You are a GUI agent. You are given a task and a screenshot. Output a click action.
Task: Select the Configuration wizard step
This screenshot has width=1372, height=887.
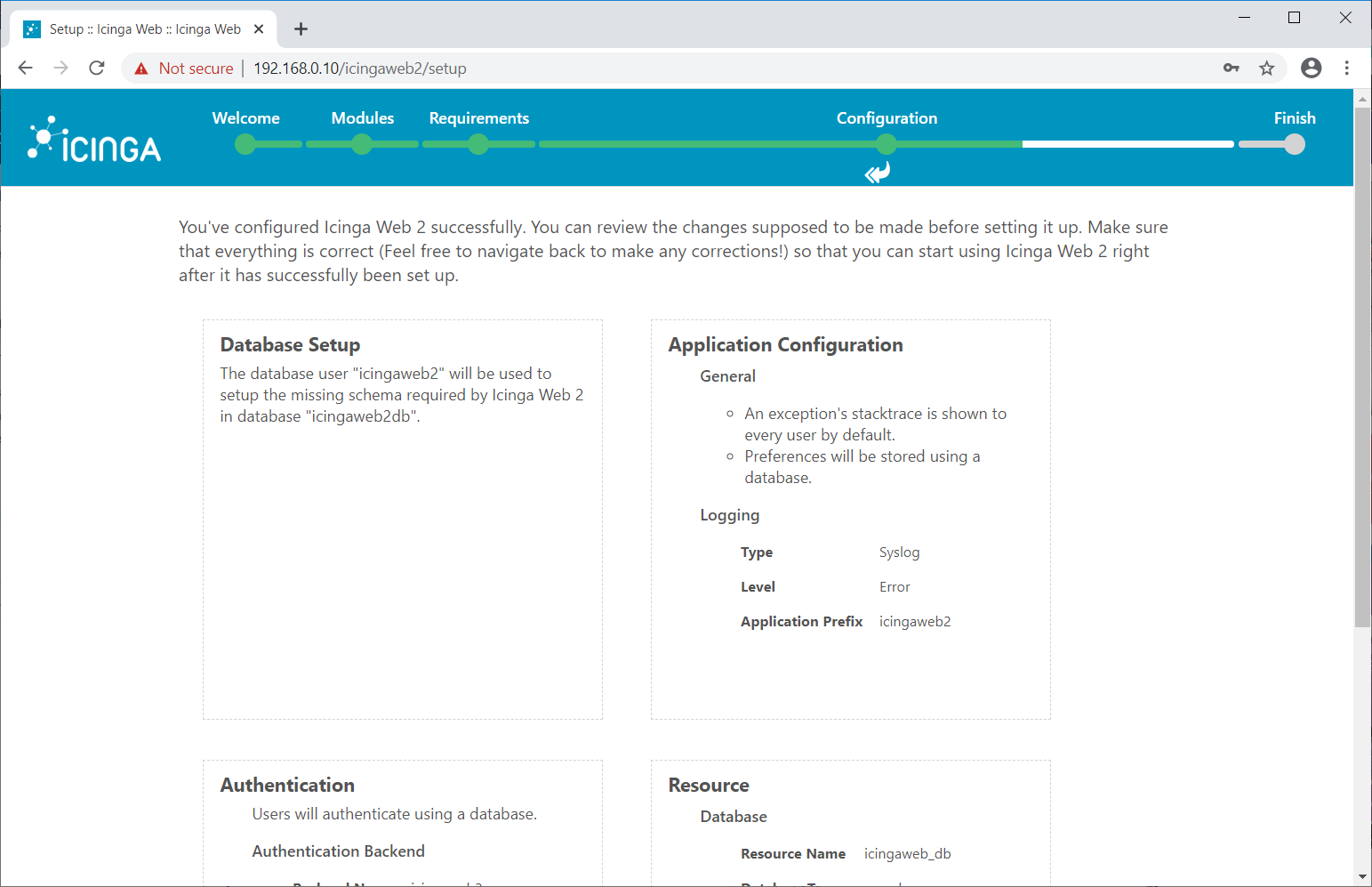click(887, 118)
